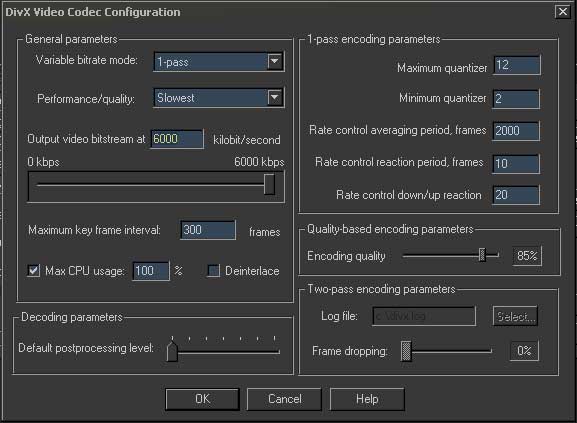Open the Help button
This screenshot has height=423, width=577.
[367, 399]
